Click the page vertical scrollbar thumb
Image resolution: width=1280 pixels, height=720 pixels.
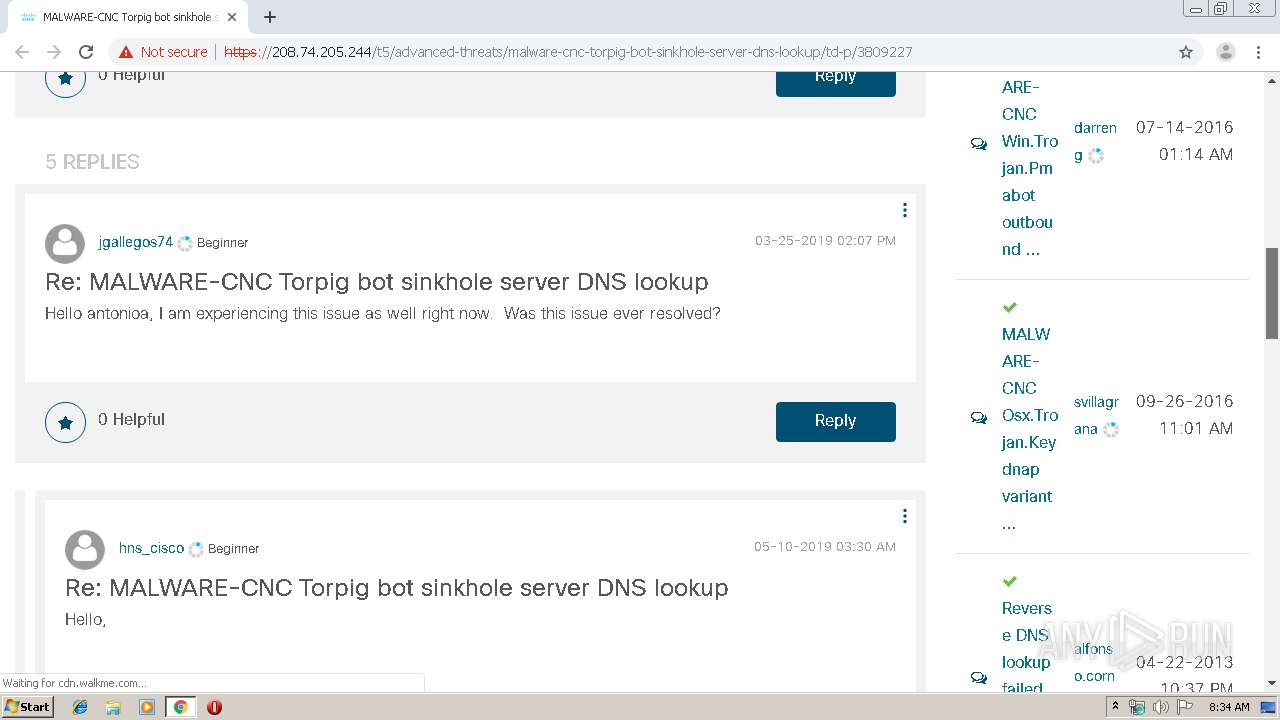(x=1272, y=293)
